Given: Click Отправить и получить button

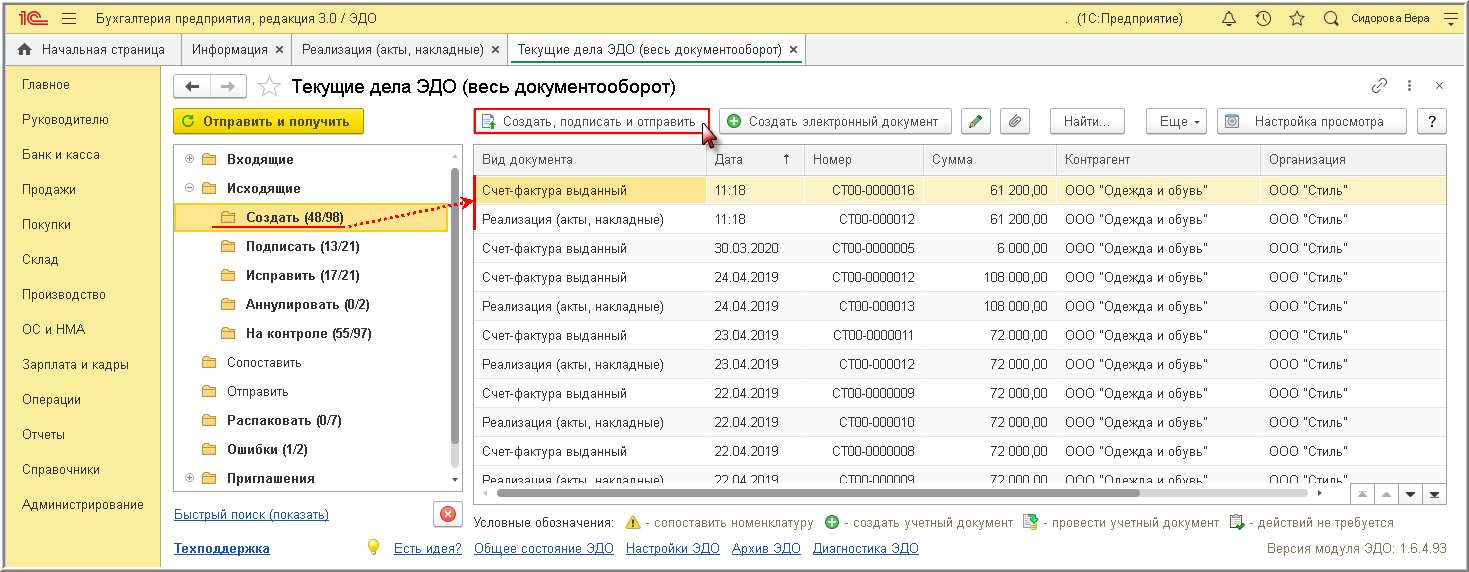Looking at the screenshot, I should [268, 121].
